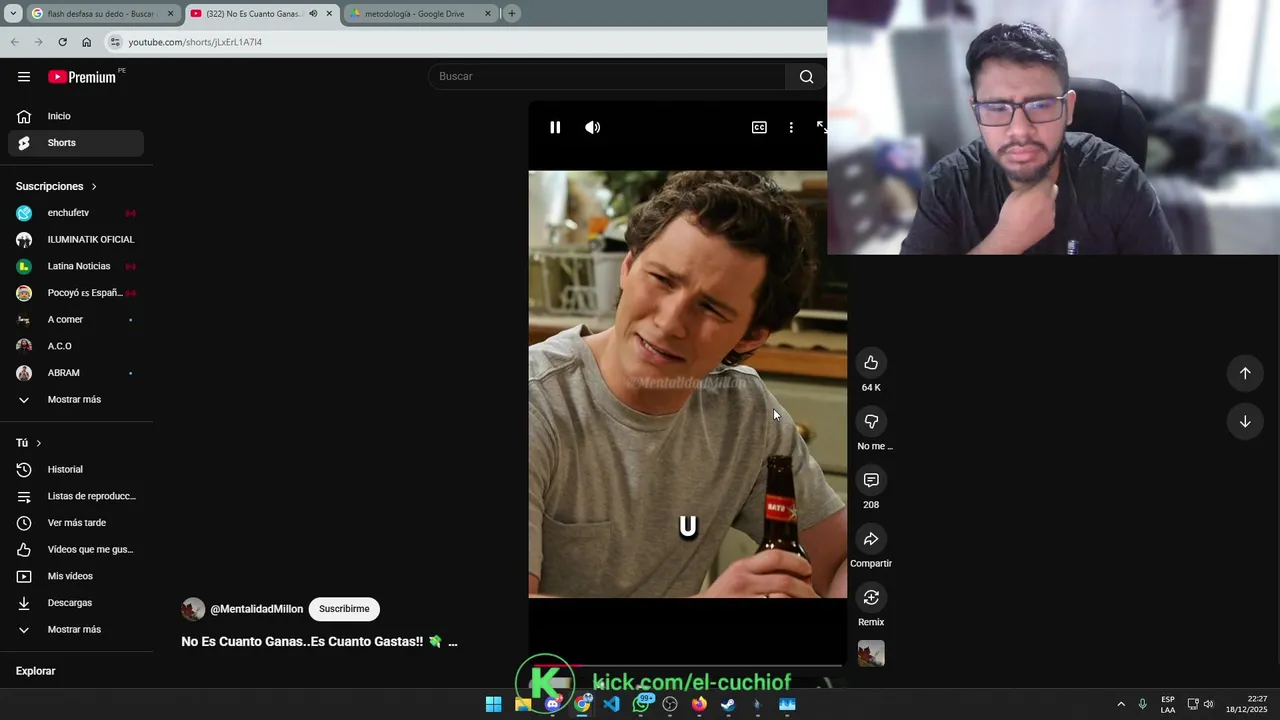
Task: Open A comer channel
Action: [76, 320]
